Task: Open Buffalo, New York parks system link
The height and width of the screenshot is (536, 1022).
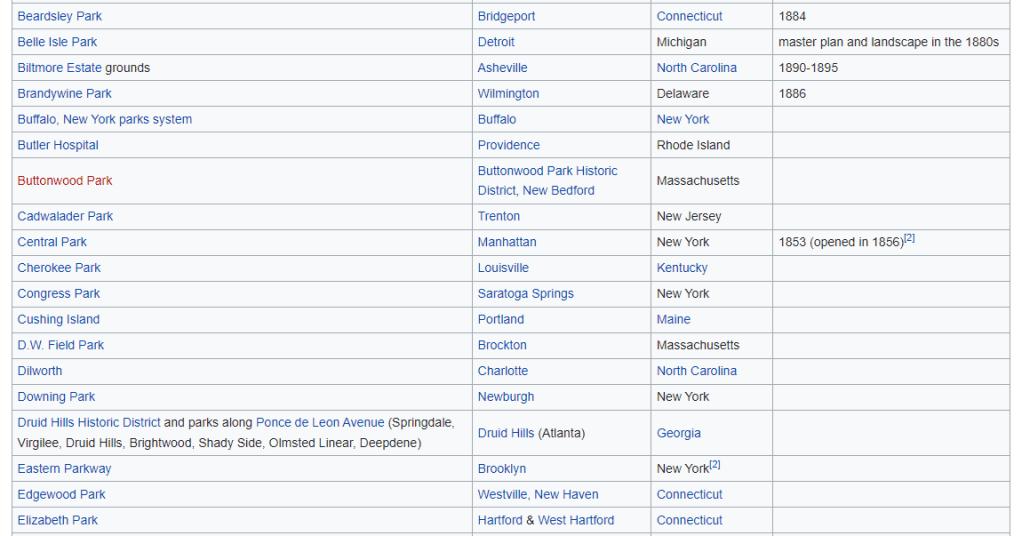Action: pos(104,119)
